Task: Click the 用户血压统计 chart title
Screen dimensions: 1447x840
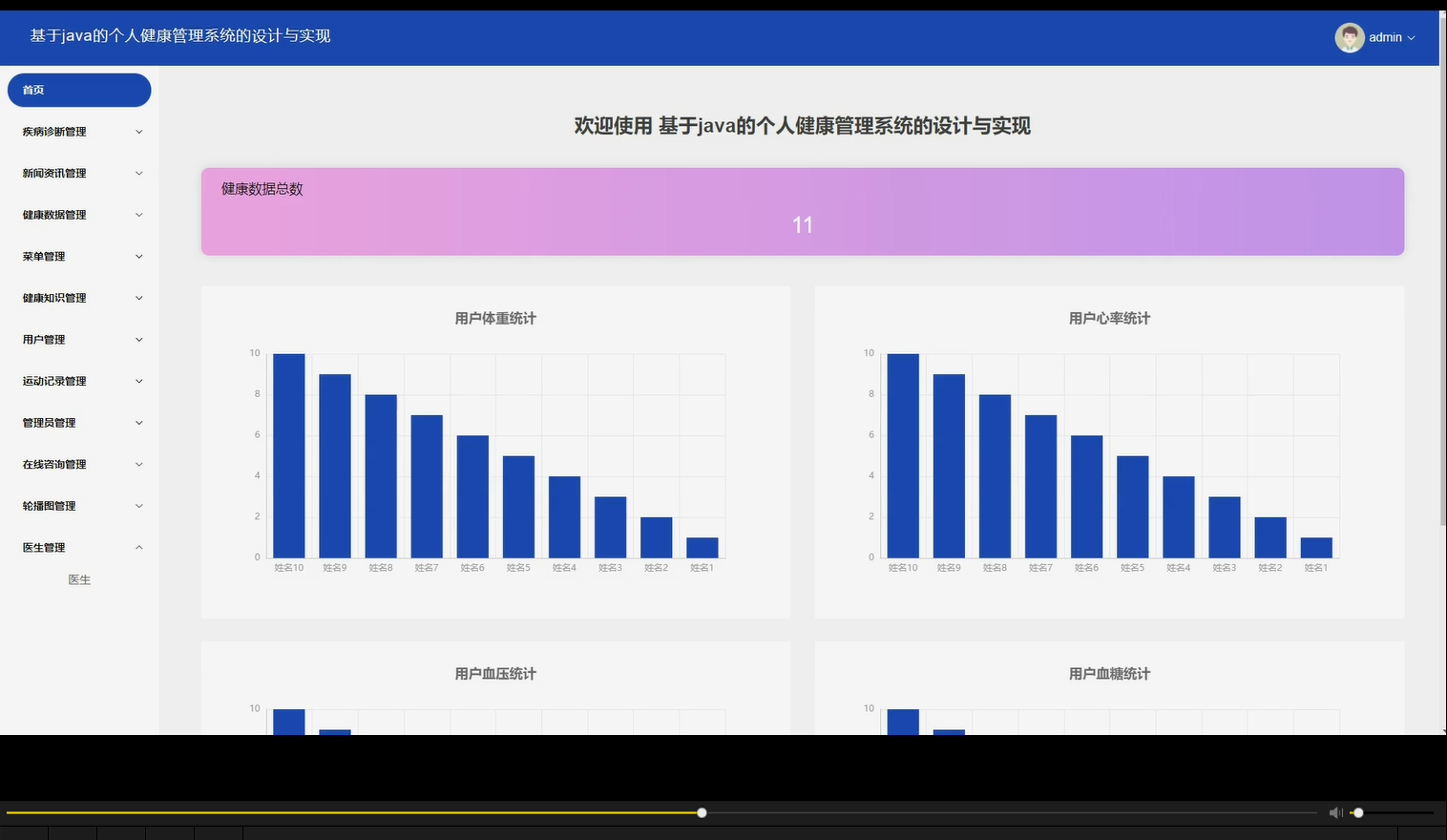Action: (x=495, y=673)
